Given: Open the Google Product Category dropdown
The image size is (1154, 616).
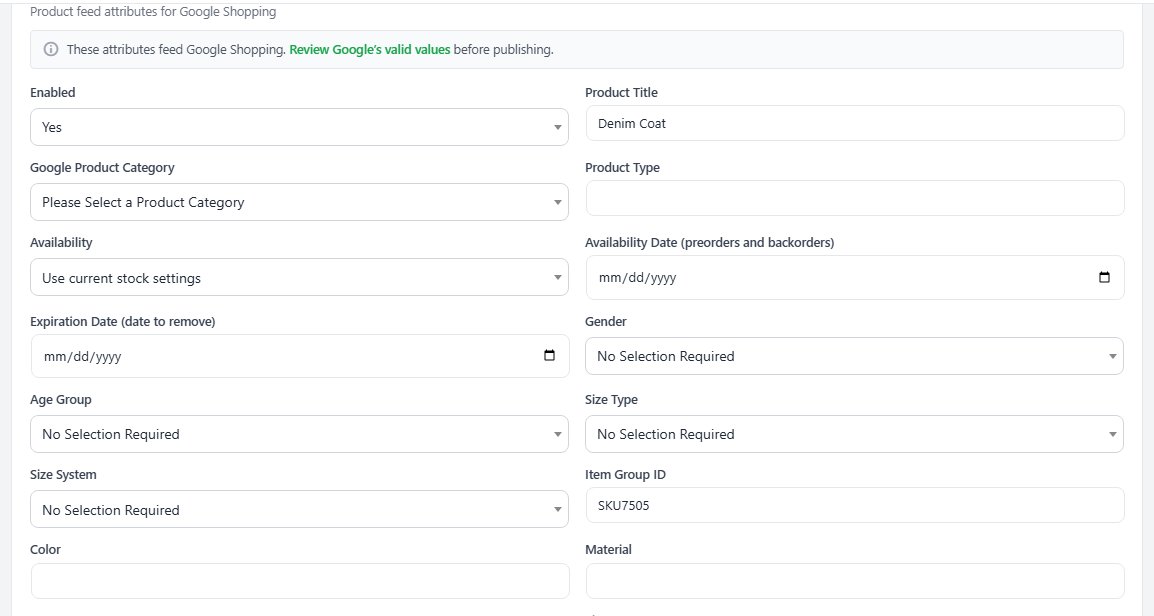Looking at the screenshot, I should click(x=299, y=202).
